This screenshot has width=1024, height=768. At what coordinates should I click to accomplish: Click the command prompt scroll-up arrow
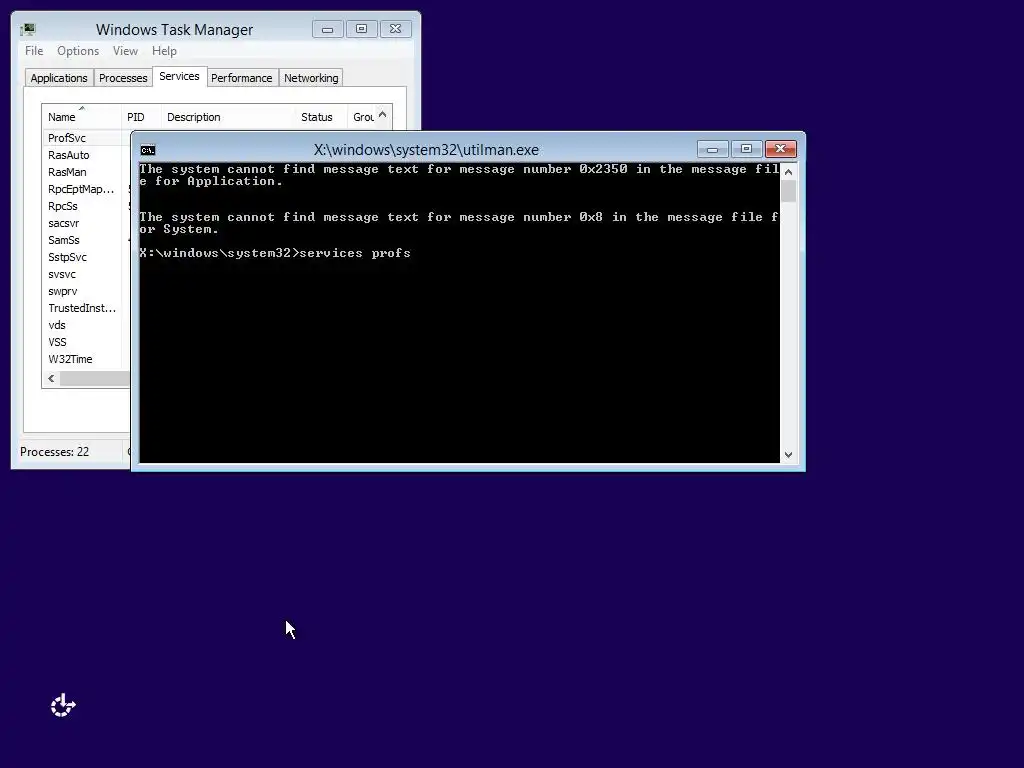[x=788, y=172]
